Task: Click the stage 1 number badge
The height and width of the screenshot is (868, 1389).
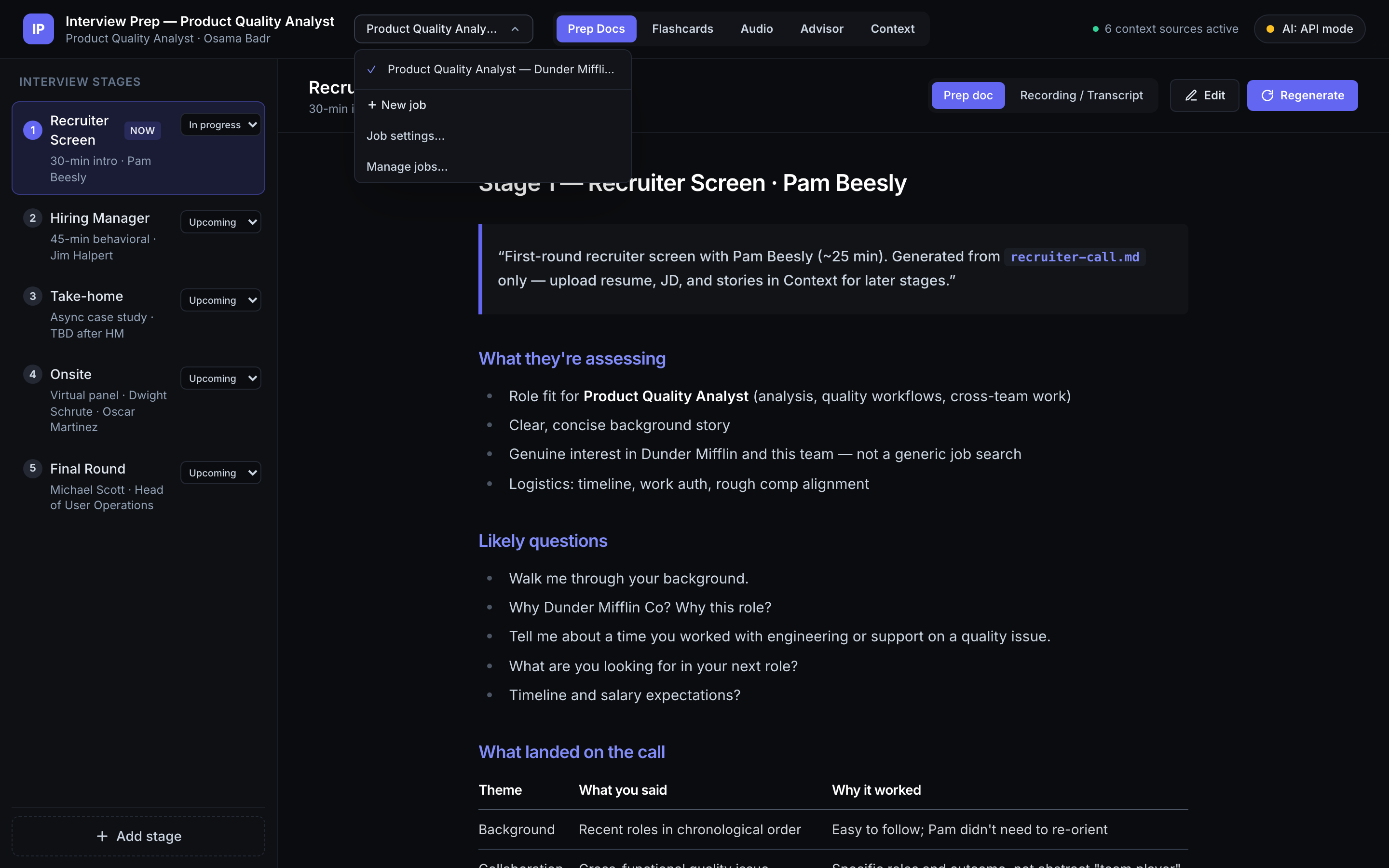Action: 33,130
